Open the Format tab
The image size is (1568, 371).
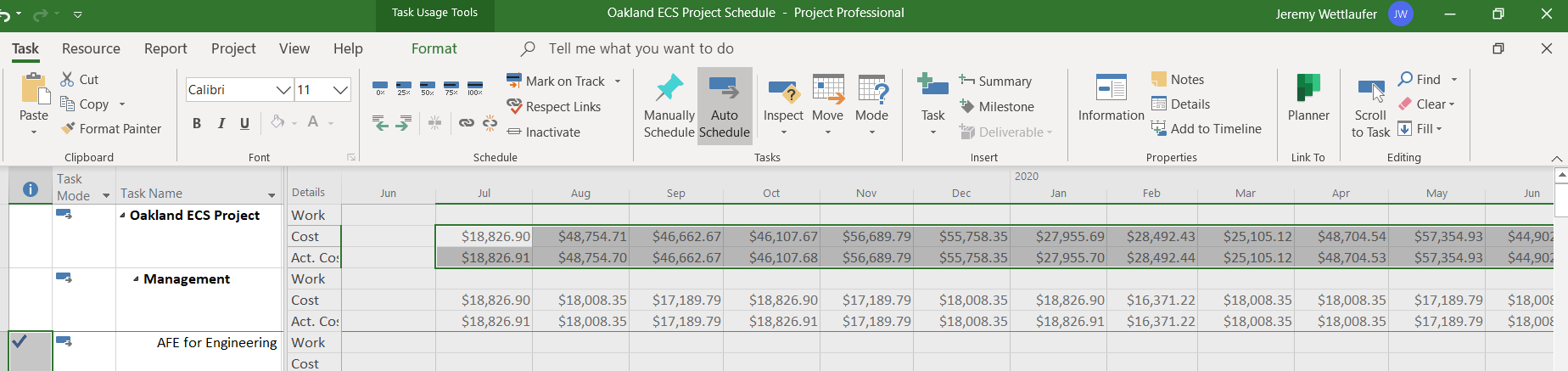coord(434,48)
